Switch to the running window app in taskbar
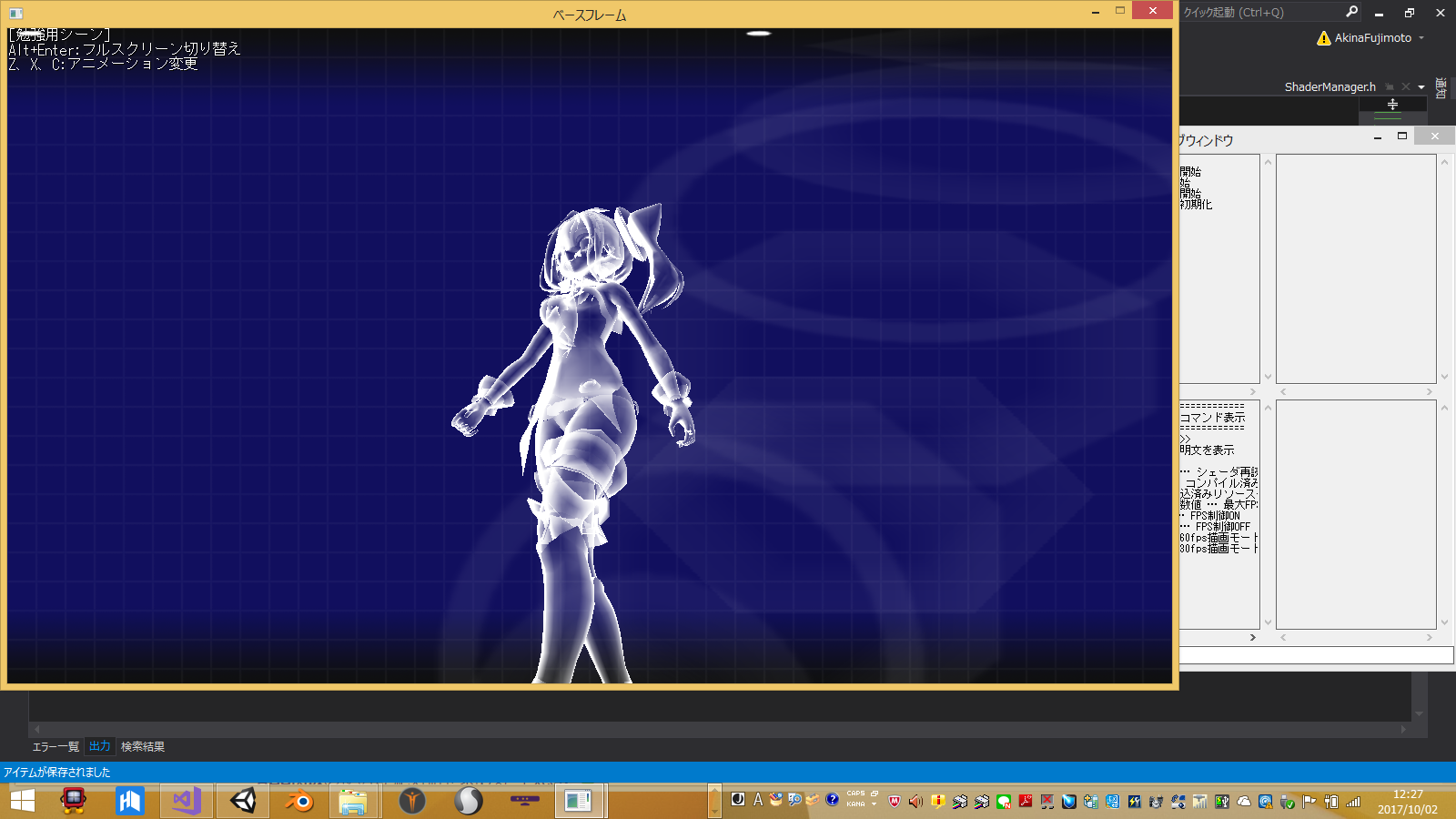Screen dimensions: 1456x819 tap(579, 801)
